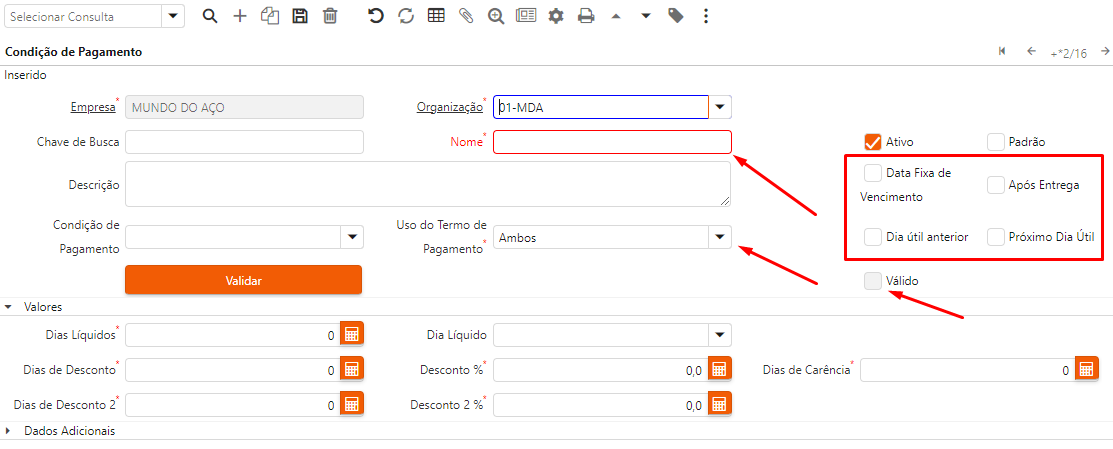Screen dimensions: 1113x449
Task: Open calculator for Dias Líquidos field
Action: [x=351, y=335]
